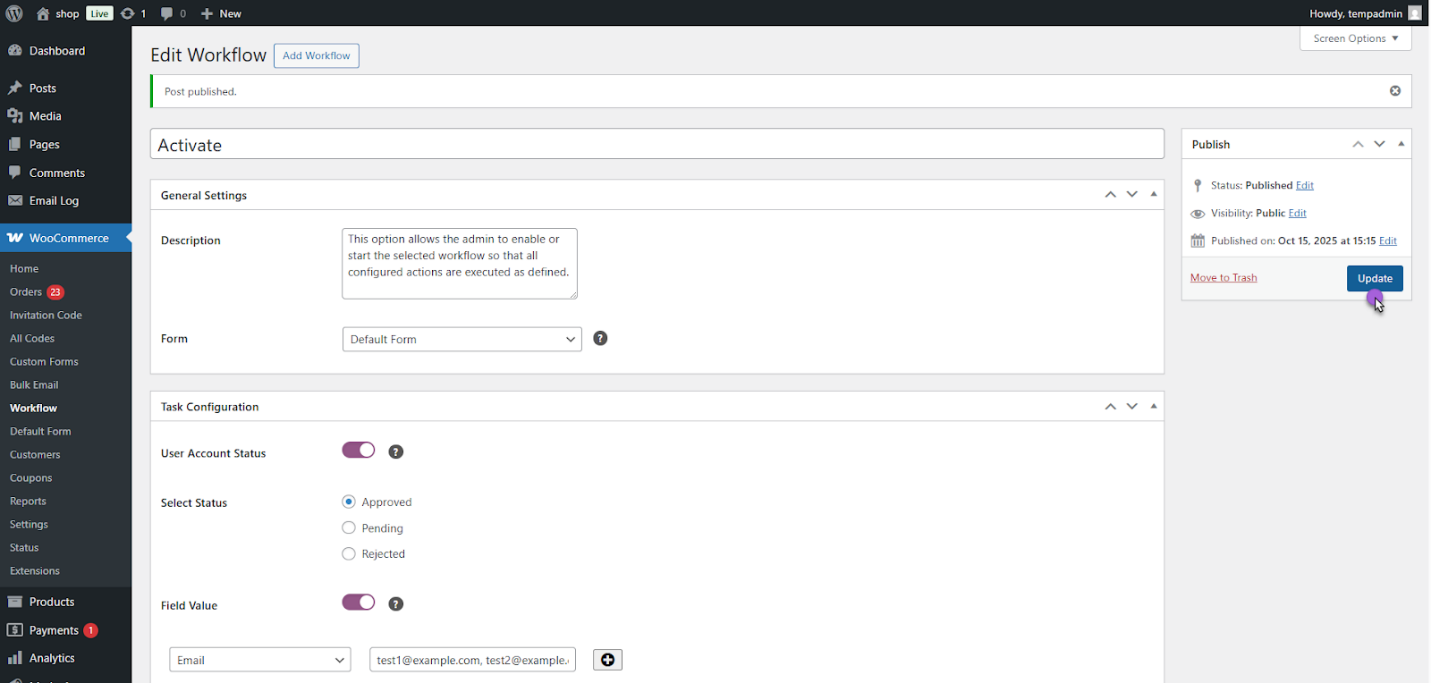
Task: Turn off the Field Value toggle
Action: click(358, 603)
